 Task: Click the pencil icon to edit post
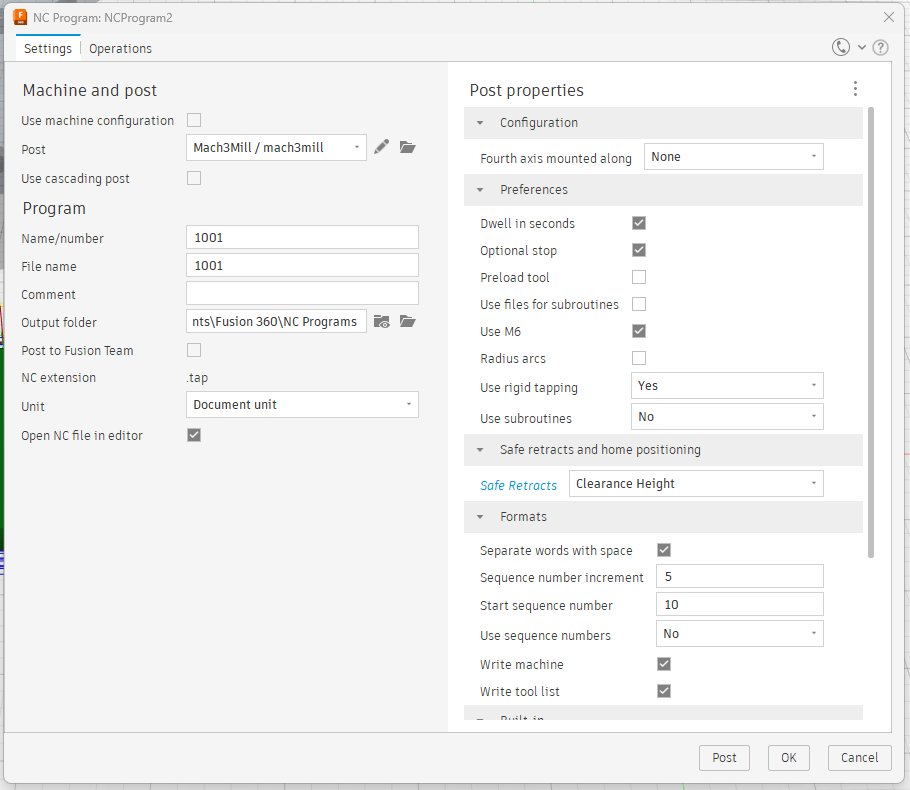coord(381,147)
